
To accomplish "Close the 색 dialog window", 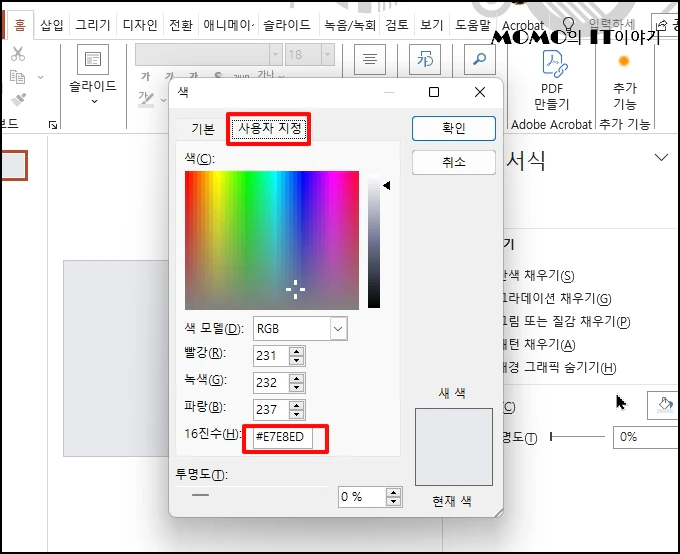I will (x=480, y=92).
